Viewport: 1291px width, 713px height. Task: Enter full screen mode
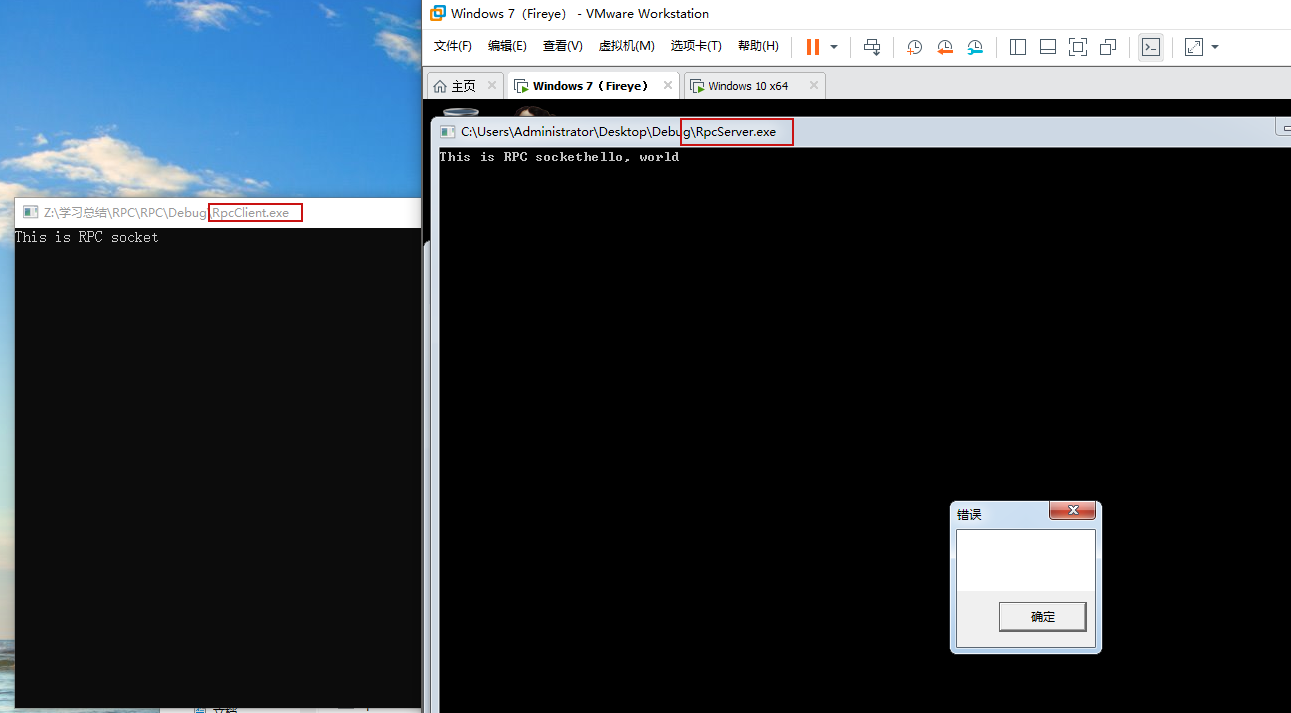1077,47
